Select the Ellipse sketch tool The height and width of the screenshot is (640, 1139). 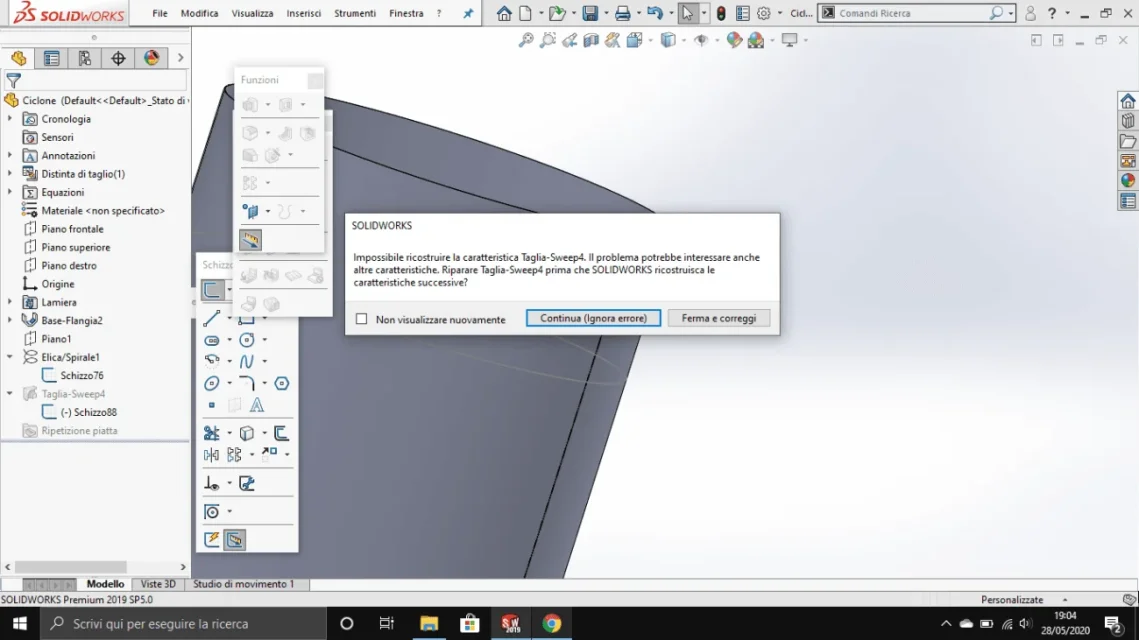pos(211,383)
